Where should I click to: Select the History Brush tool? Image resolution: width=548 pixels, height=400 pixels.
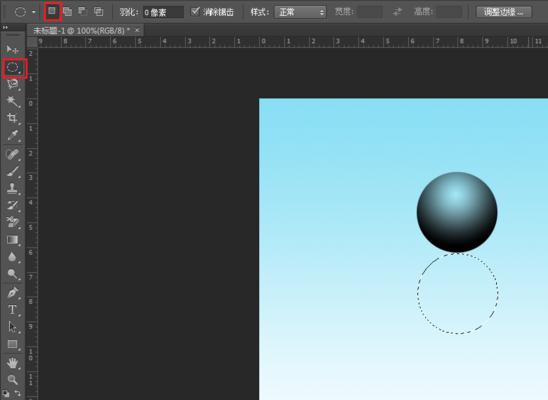pos(13,205)
